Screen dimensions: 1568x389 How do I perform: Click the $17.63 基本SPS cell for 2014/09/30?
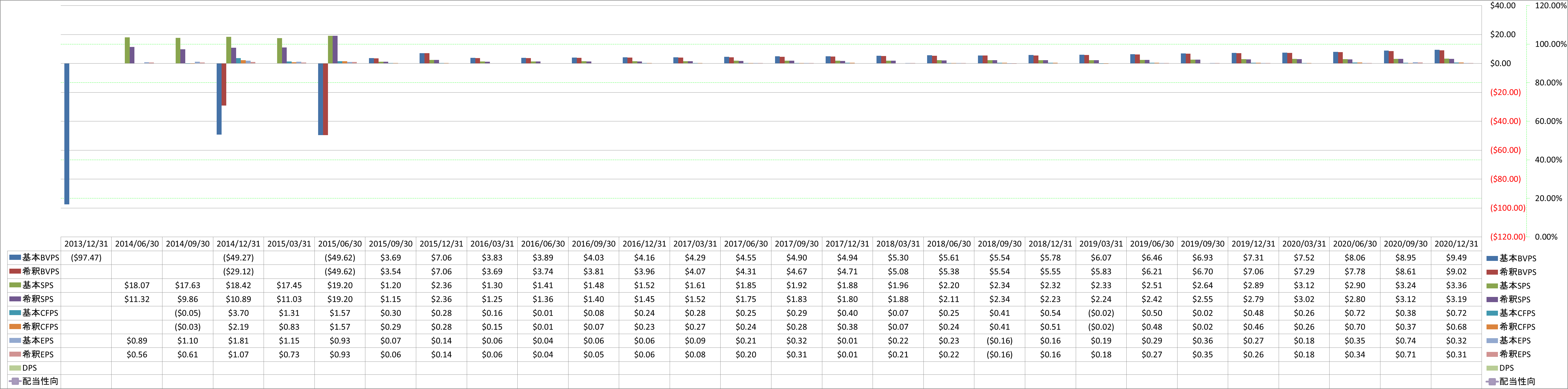(x=188, y=285)
